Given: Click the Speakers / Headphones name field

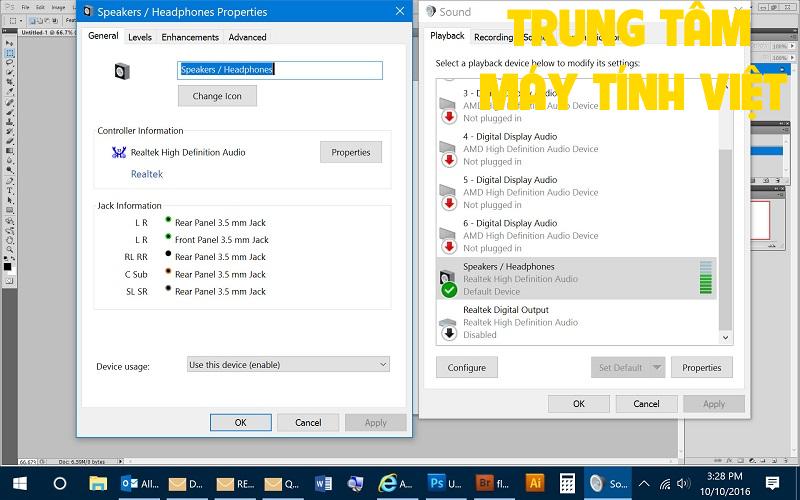Looking at the screenshot, I should click(x=280, y=70).
